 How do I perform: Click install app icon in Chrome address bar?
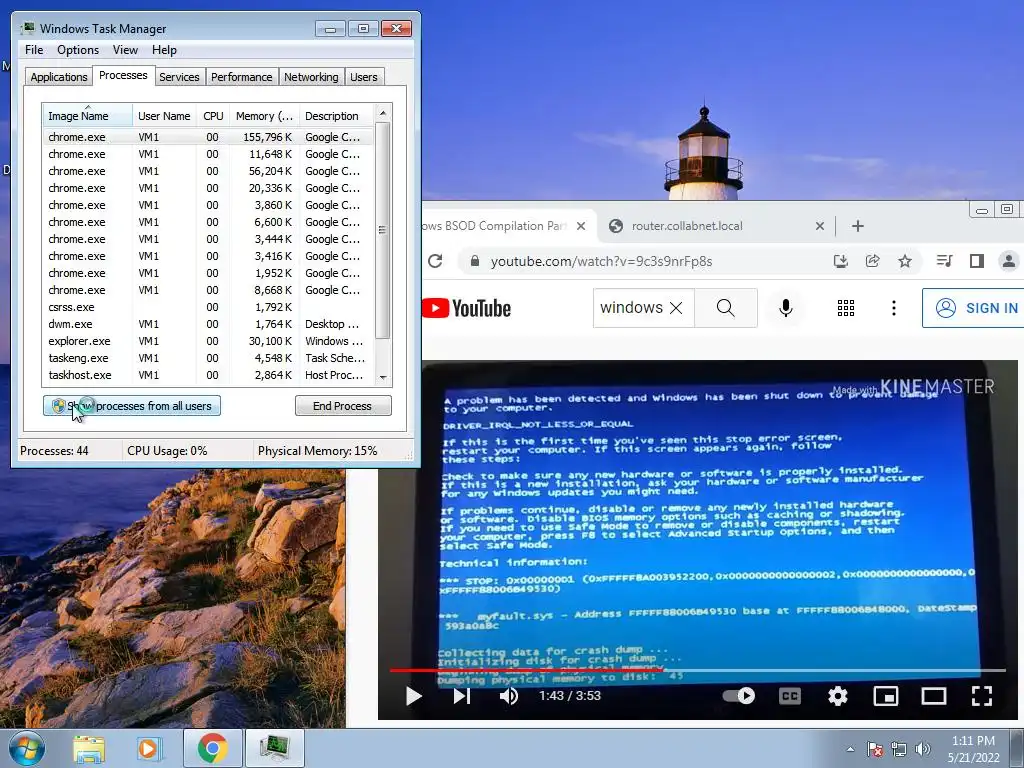pos(840,261)
